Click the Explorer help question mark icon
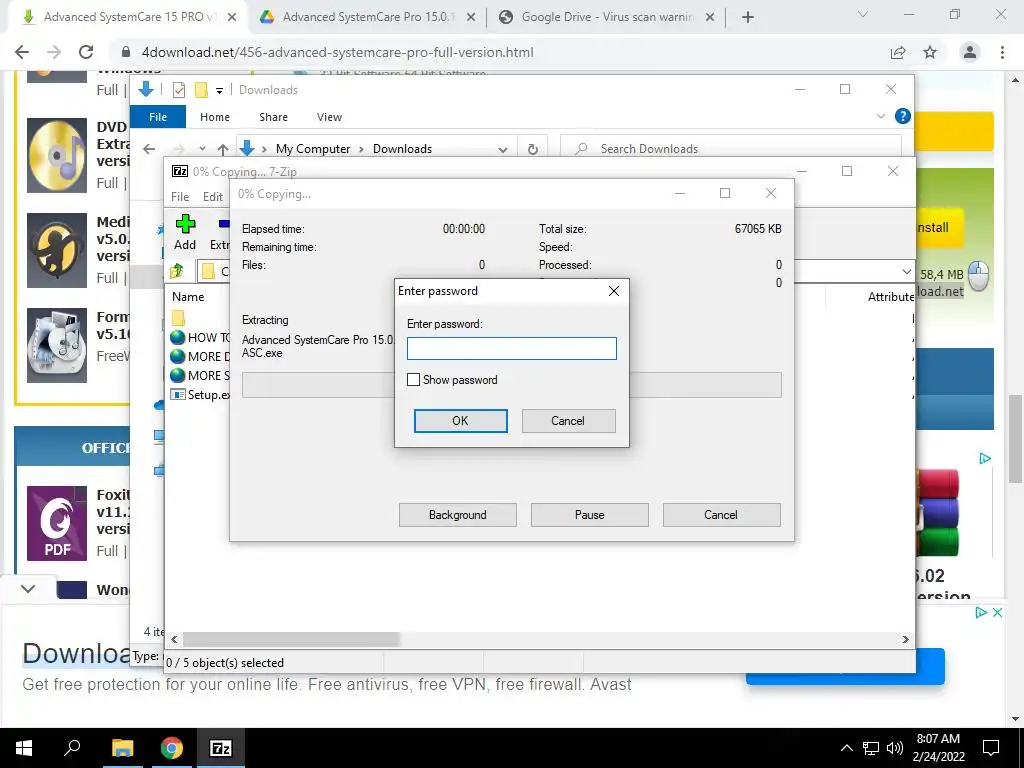The width and height of the screenshot is (1024, 768). (x=903, y=116)
